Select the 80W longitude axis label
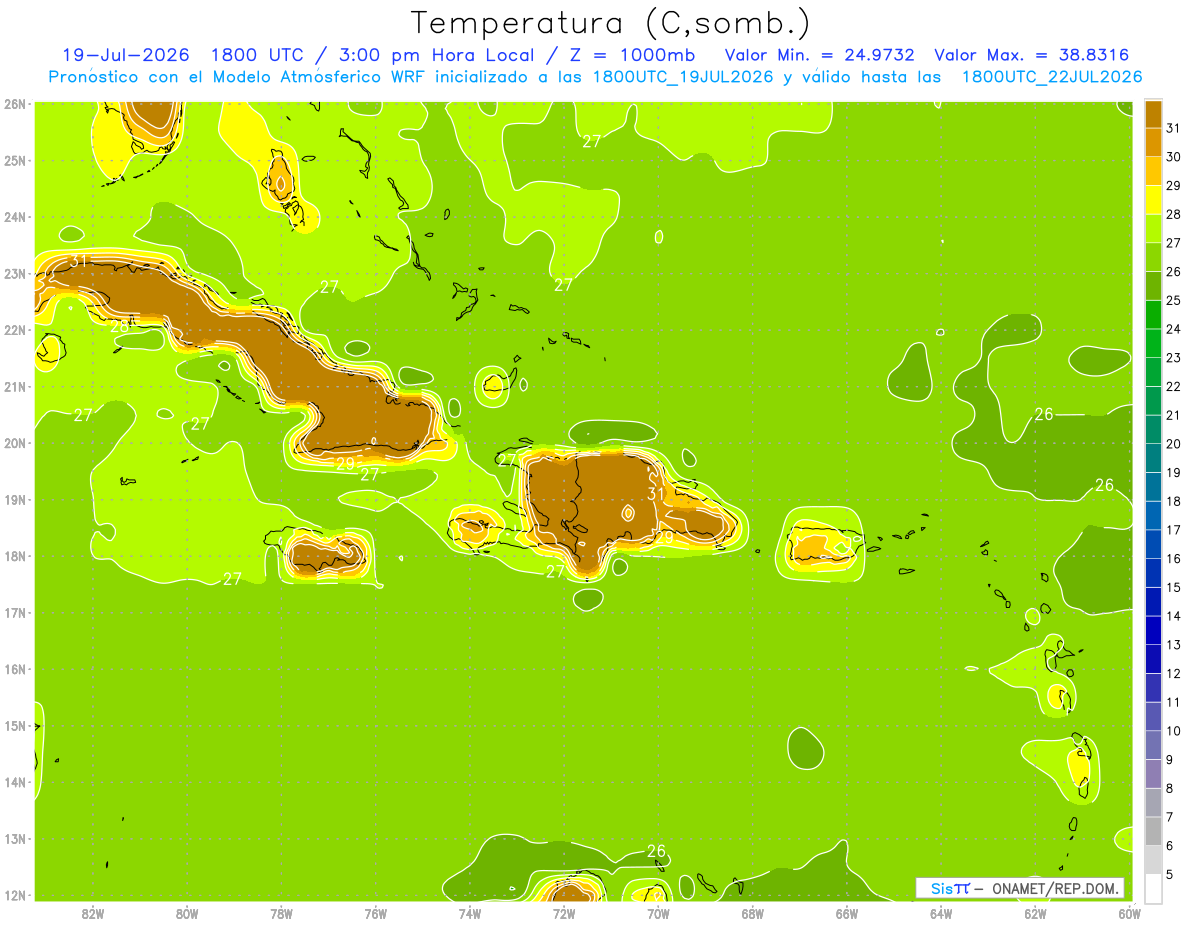This screenshot has height=927, width=1200. pyautogui.click(x=187, y=913)
